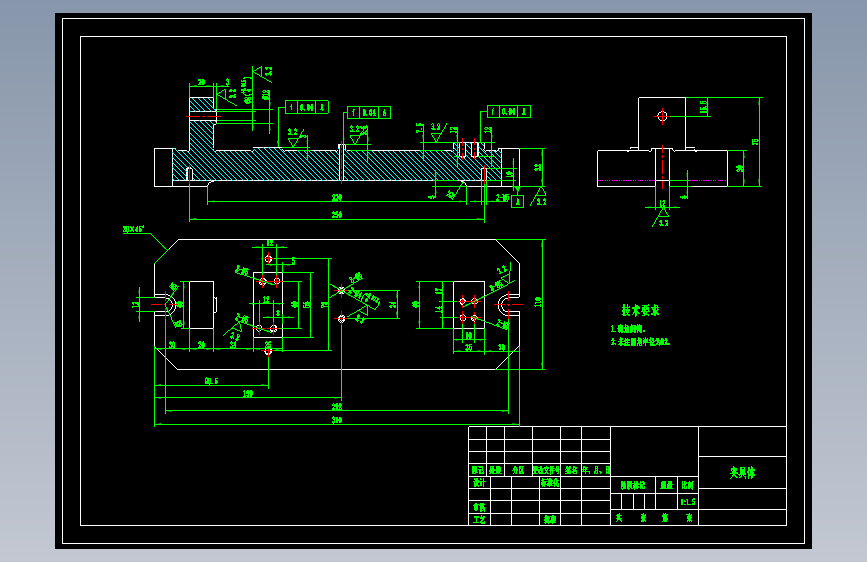Click the 110 width dimension text
Image resolution: width=867 pixels, height=562 pixels.
(x=537, y=302)
